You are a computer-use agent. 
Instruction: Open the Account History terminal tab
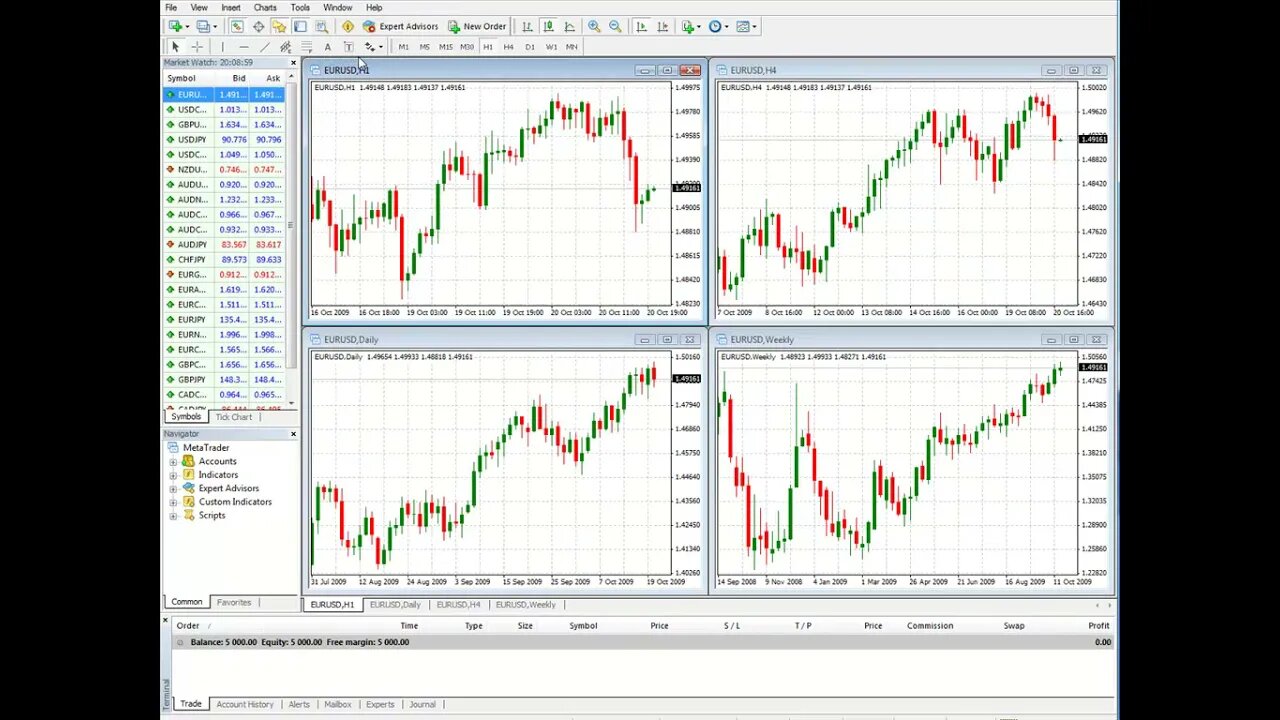point(245,704)
